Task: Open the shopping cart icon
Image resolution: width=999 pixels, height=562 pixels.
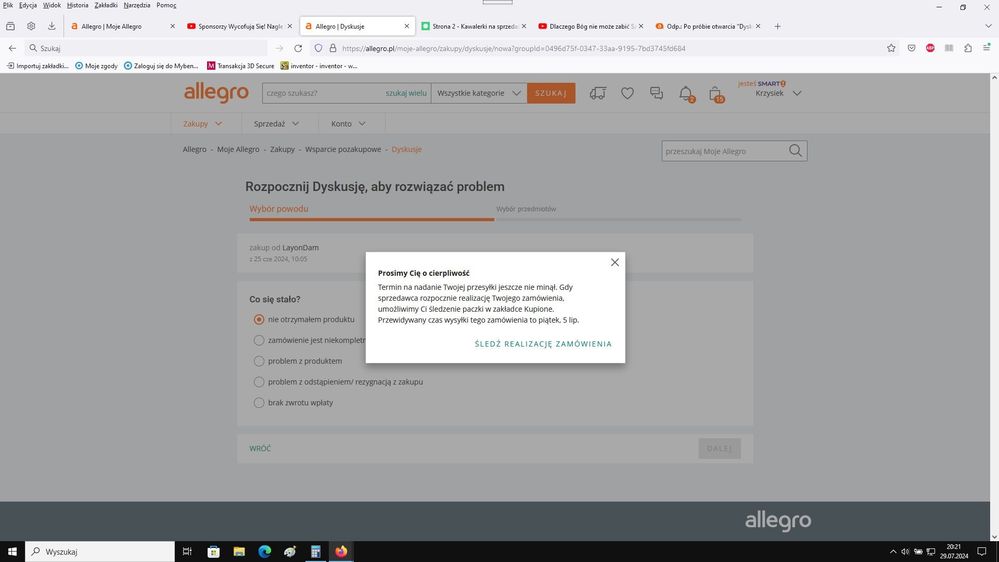Action: pos(716,94)
